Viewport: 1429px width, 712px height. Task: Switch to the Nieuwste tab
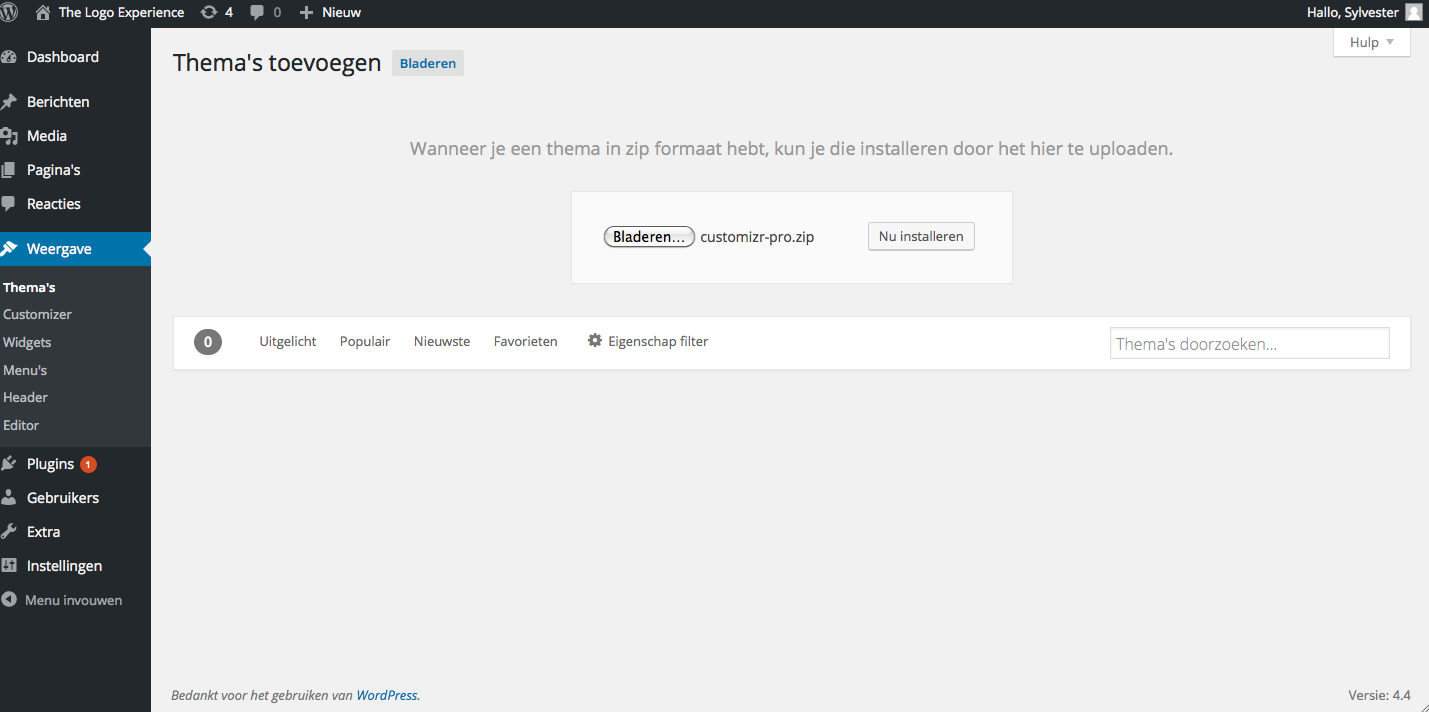click(442, 341)
